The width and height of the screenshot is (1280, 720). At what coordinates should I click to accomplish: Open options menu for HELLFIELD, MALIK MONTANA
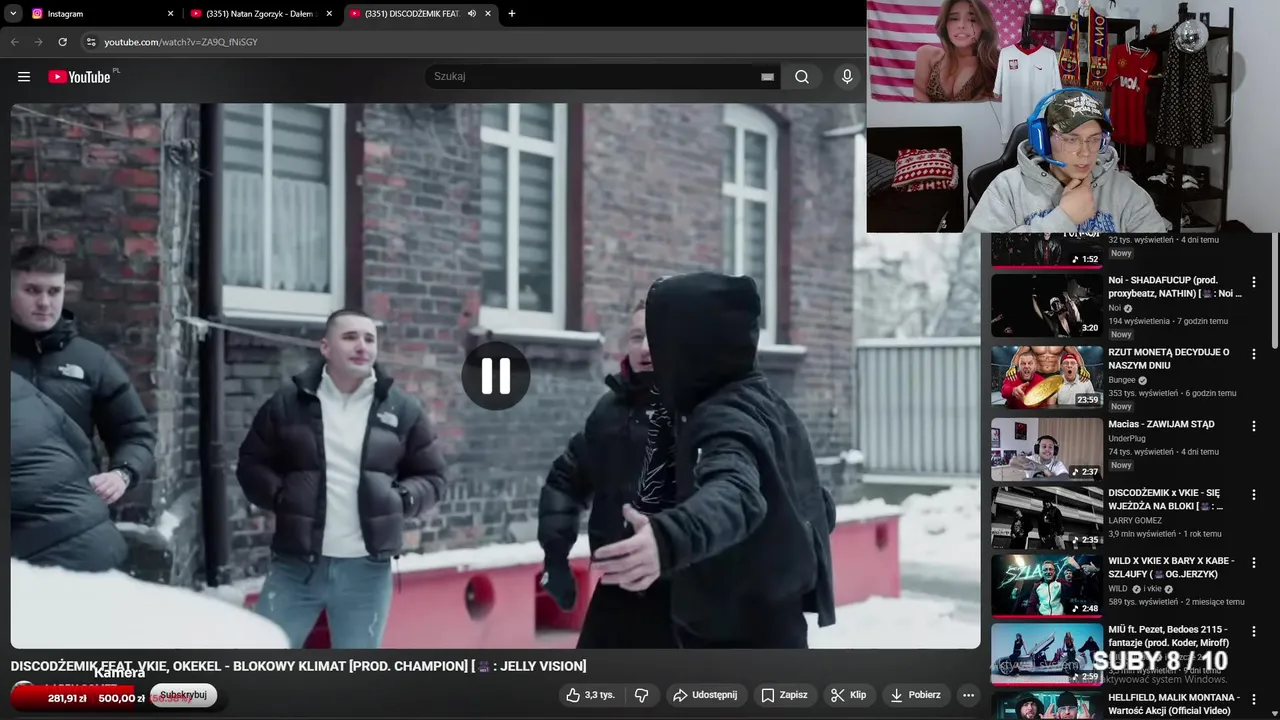pyautogui.click(x=1253, y=699)
